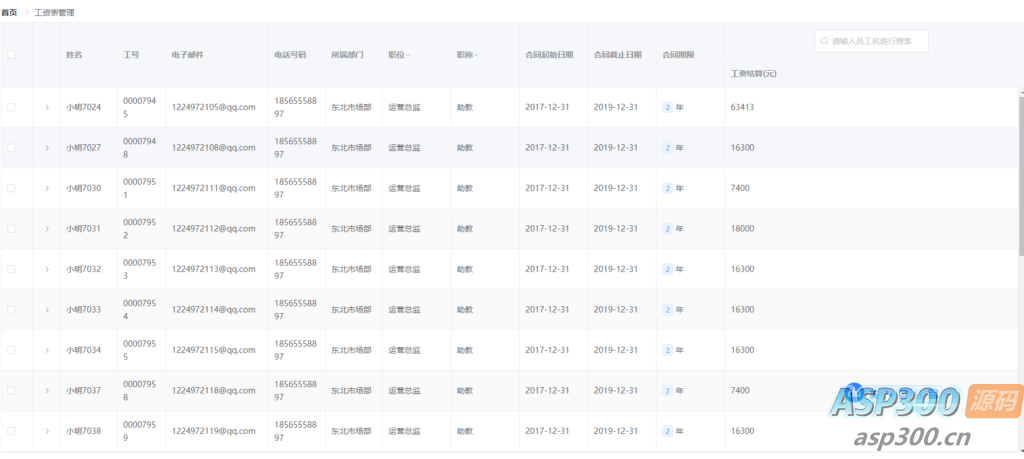Click the arrow icon next to 小明7027
The width and height of the screenshot is (1024, 459).
pyautogui.click(x=47, y=148)
